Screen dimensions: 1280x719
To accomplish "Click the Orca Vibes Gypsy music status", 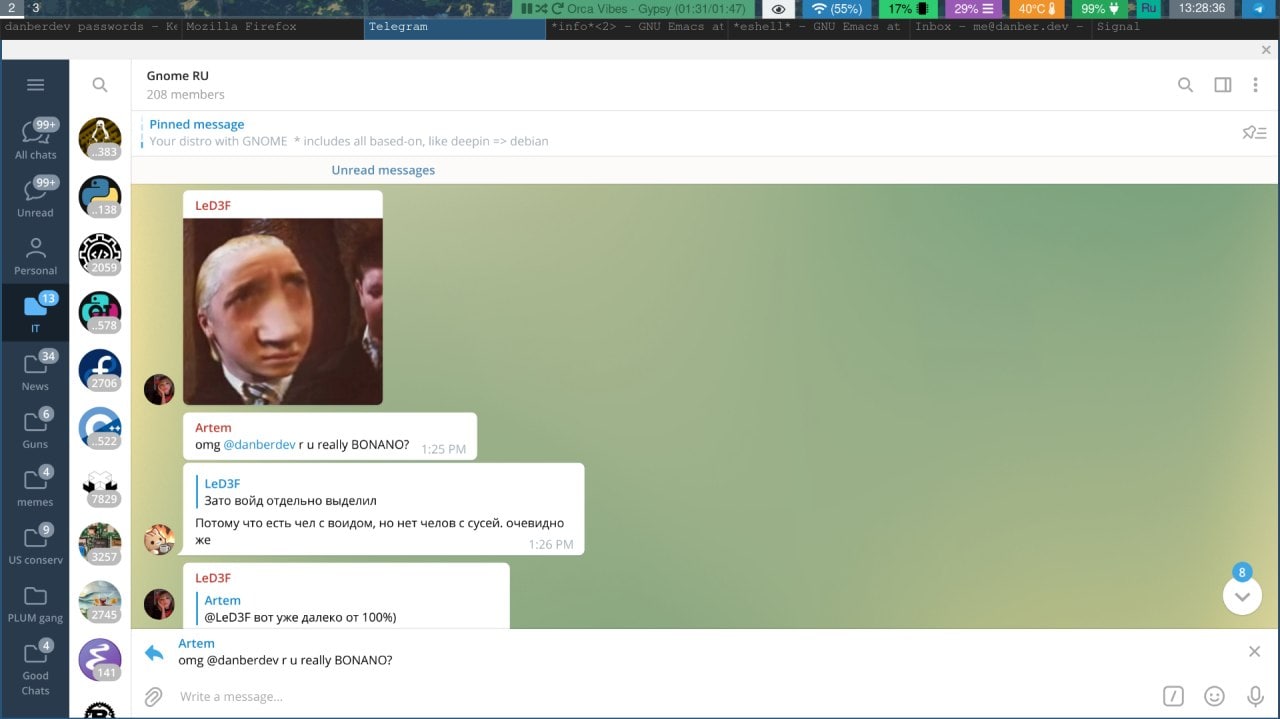I will [x=633, y=8].
